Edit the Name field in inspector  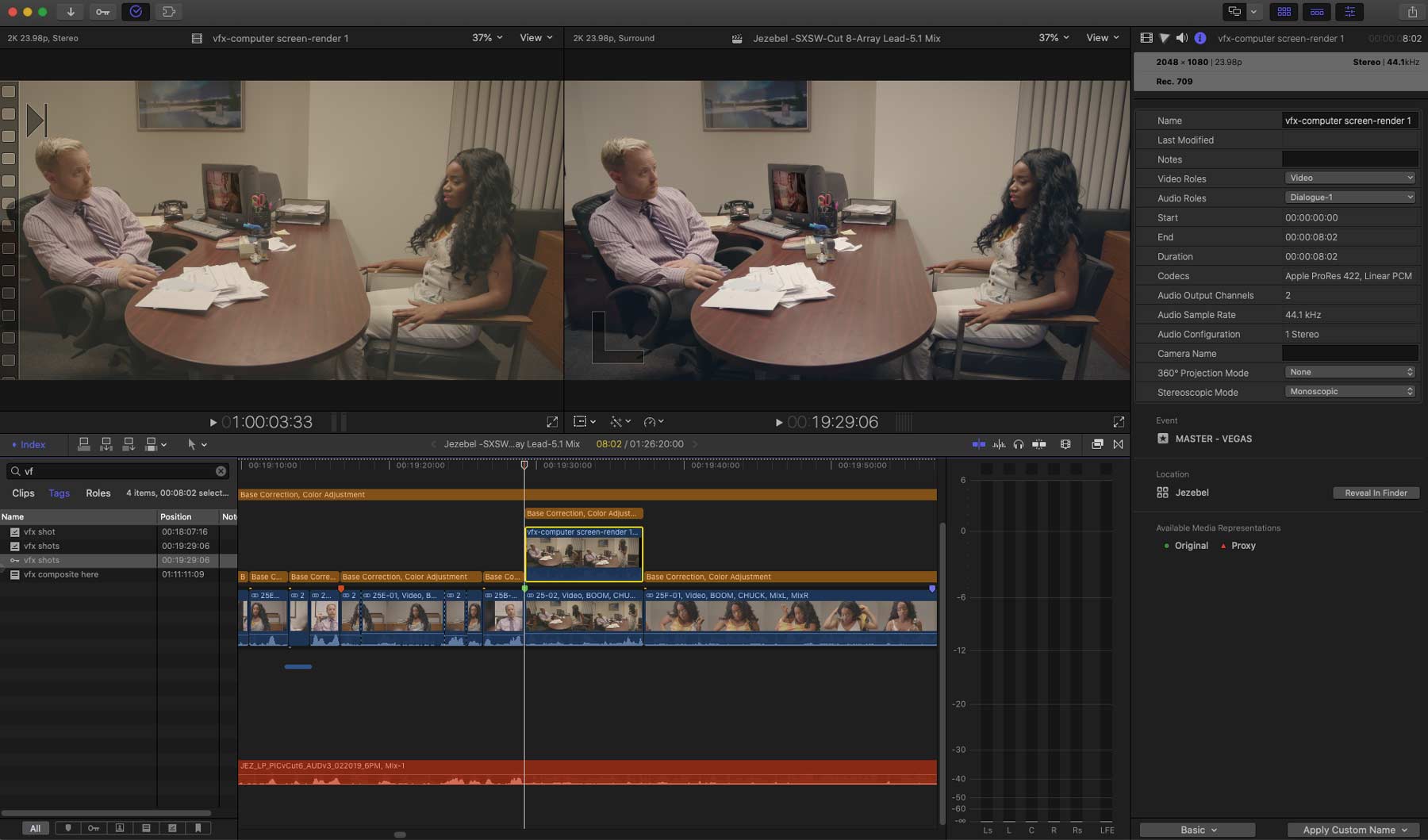(1349, 121)
